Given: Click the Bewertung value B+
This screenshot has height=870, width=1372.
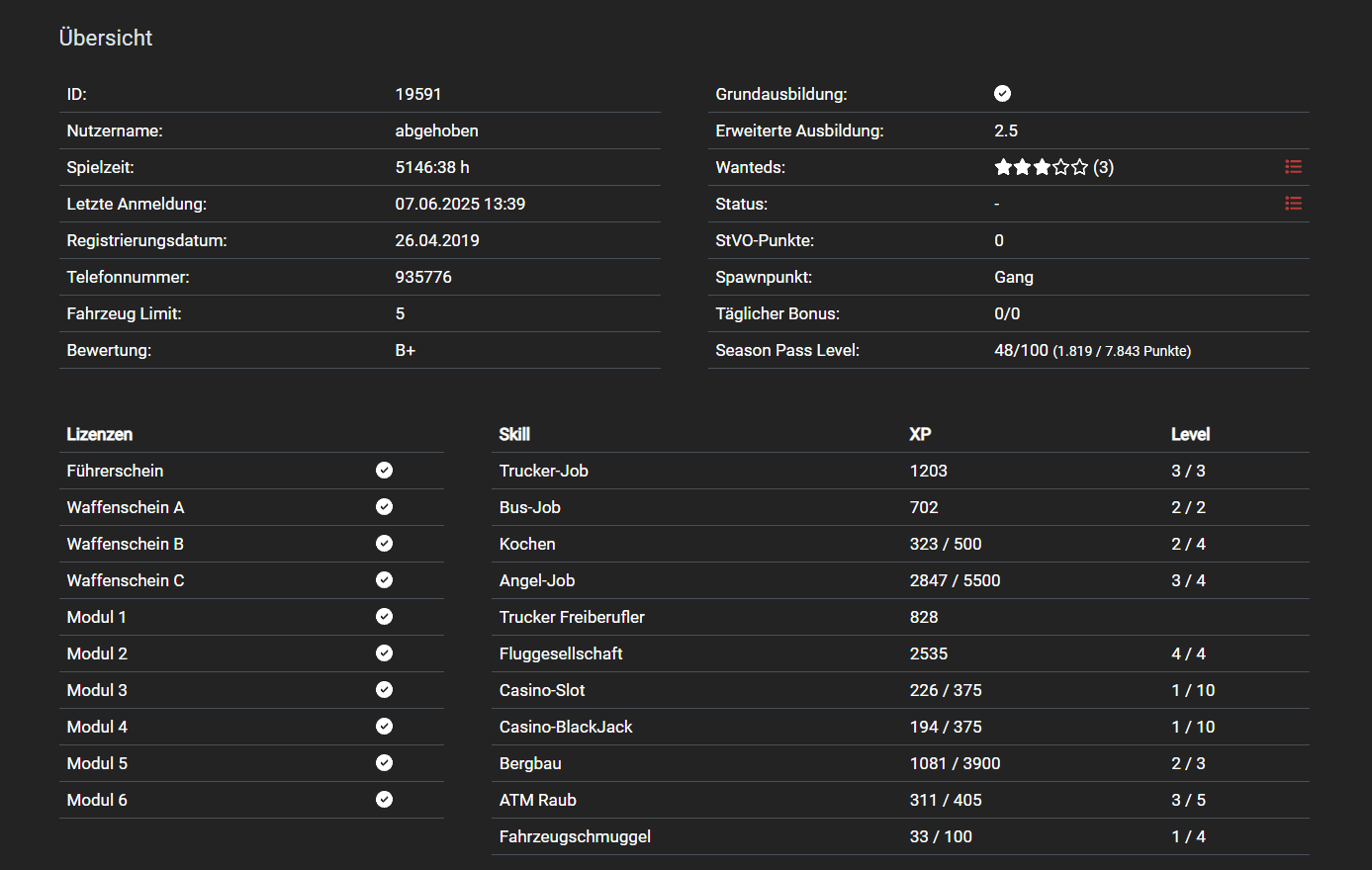Looking at the screenshot, I should click(x=406, y=350).
